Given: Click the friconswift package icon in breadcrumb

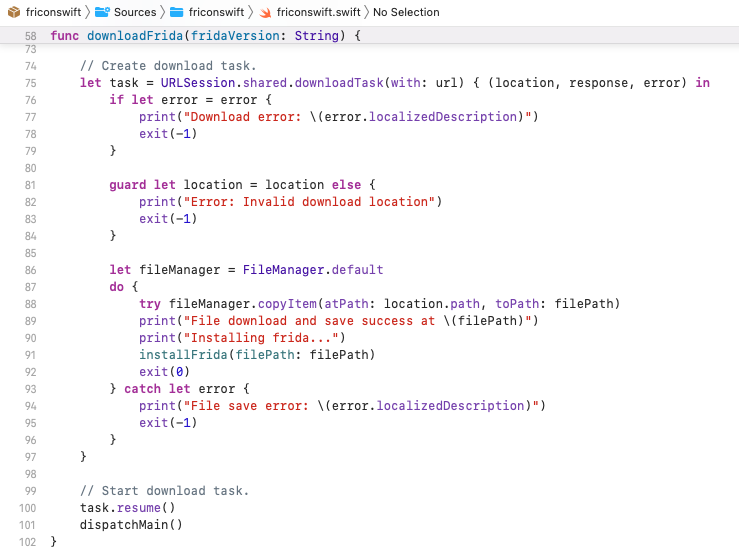Looking at the screenshot, I should 14,12.
